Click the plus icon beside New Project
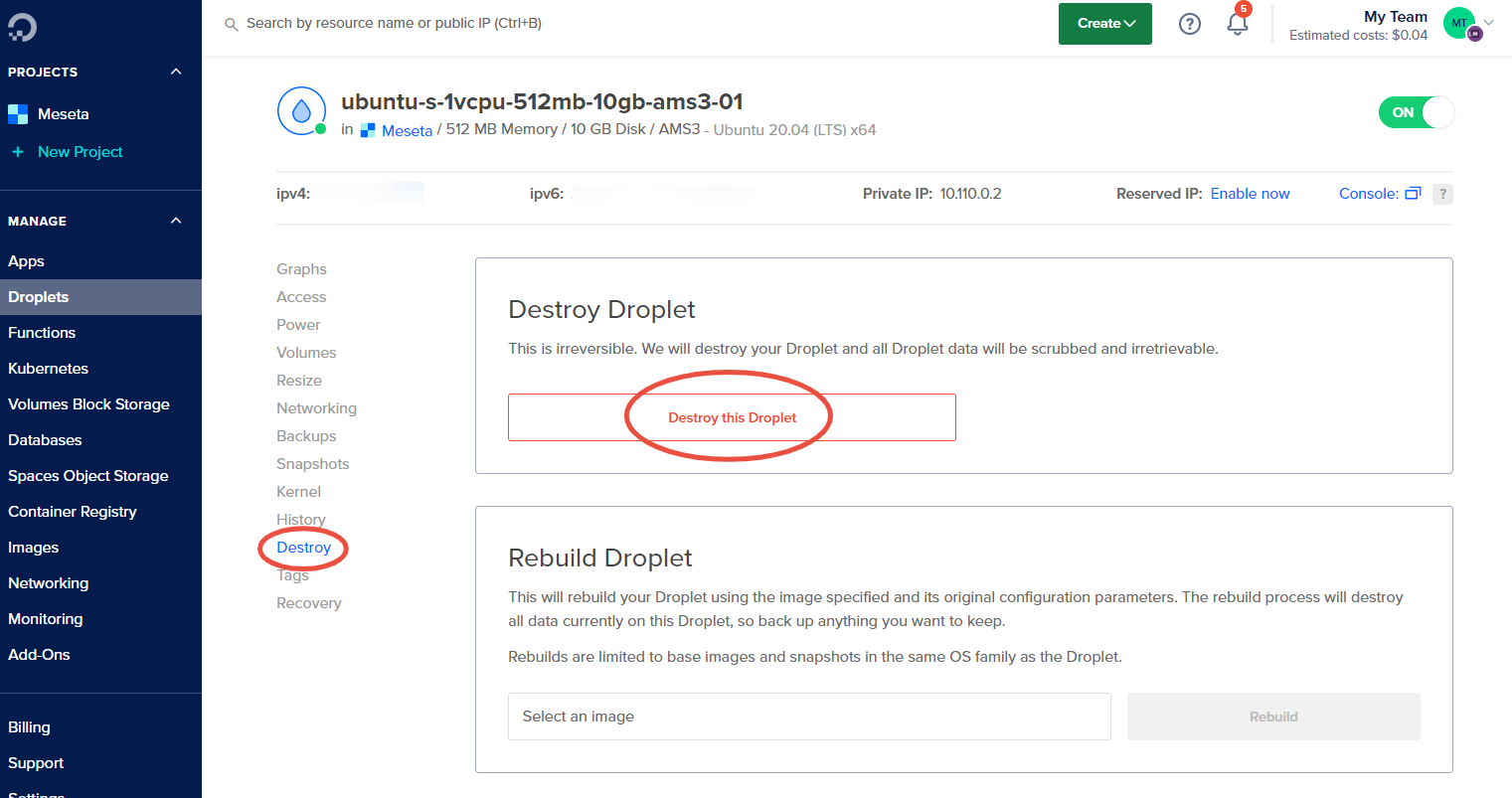This screenshot has width=1512, height=798. pyautogui.click(x=17, y=152)
